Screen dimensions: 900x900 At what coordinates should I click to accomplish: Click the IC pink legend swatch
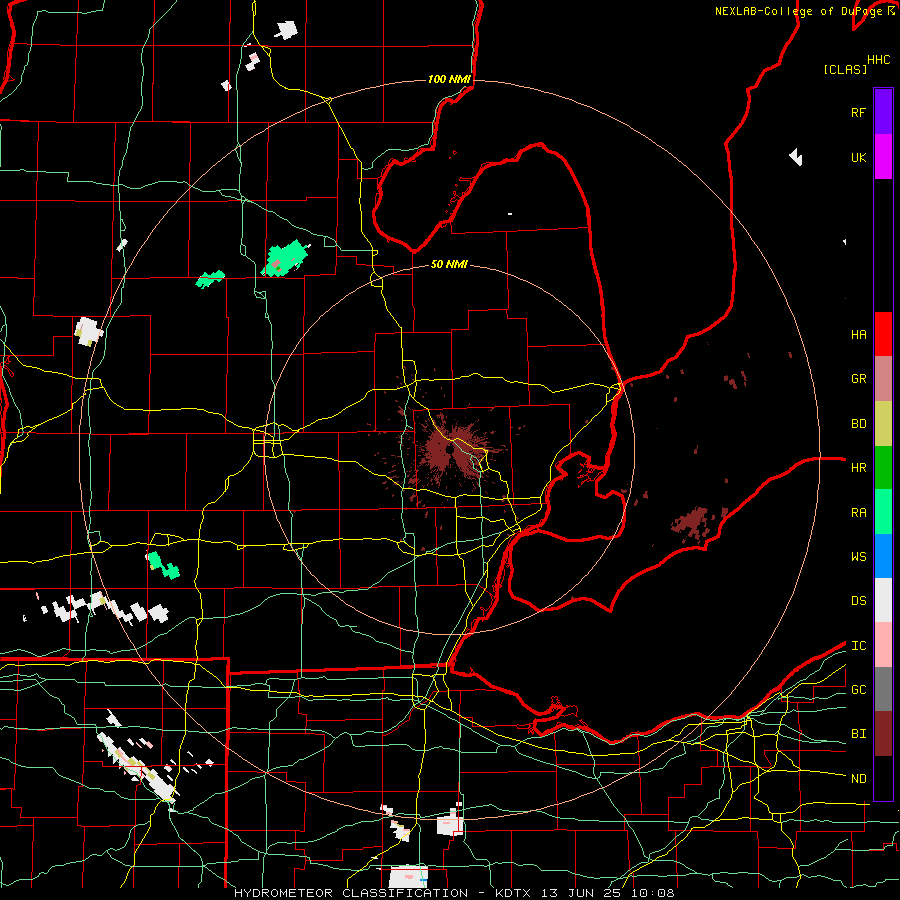point(883,645)
